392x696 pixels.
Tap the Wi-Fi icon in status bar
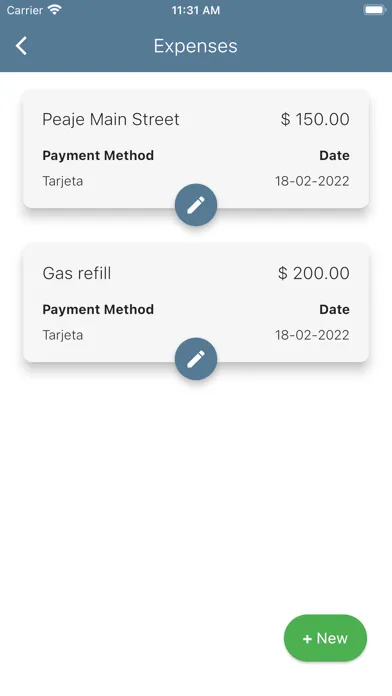click(x=55, y=10)
